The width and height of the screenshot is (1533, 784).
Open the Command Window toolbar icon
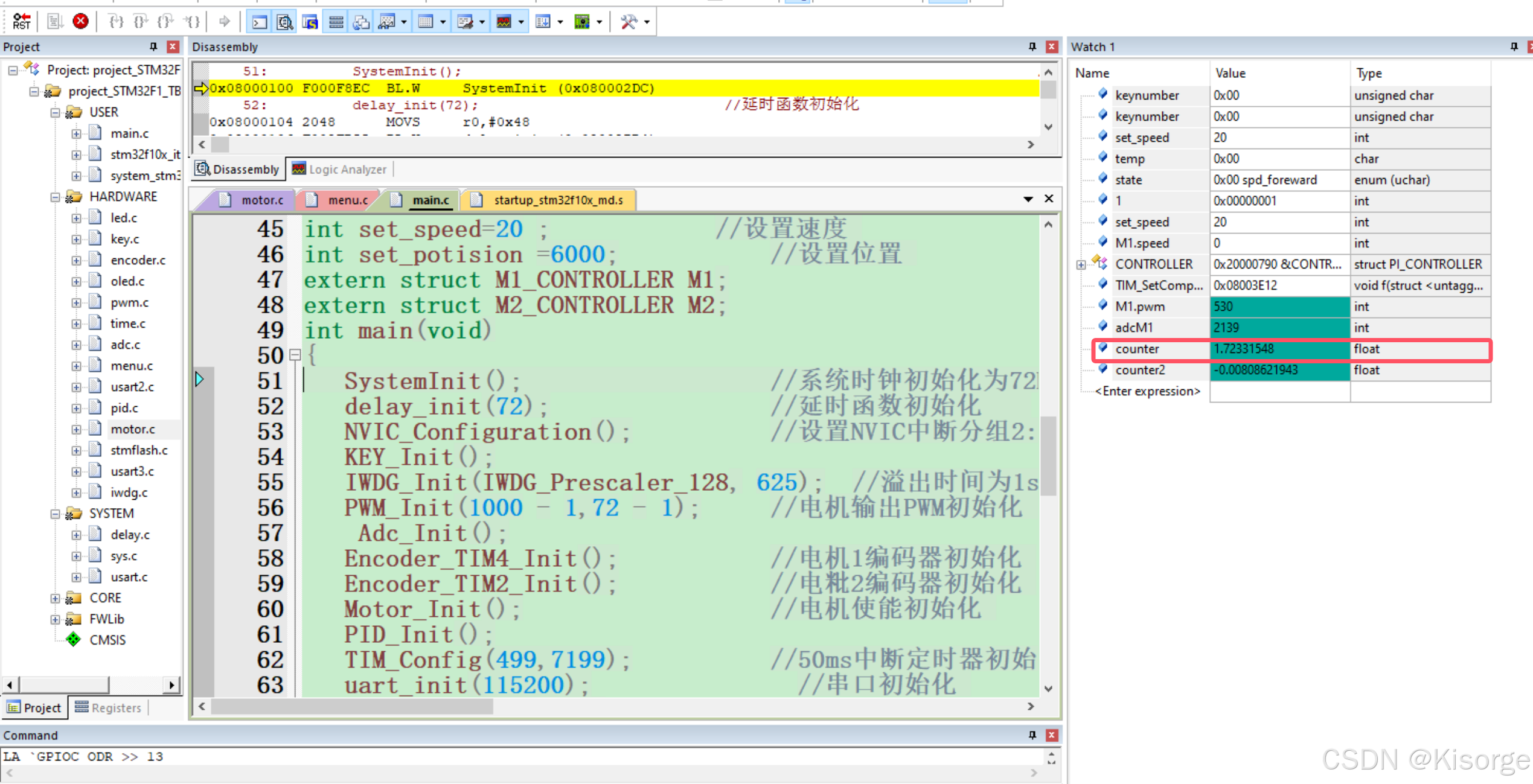pos(259,22)
